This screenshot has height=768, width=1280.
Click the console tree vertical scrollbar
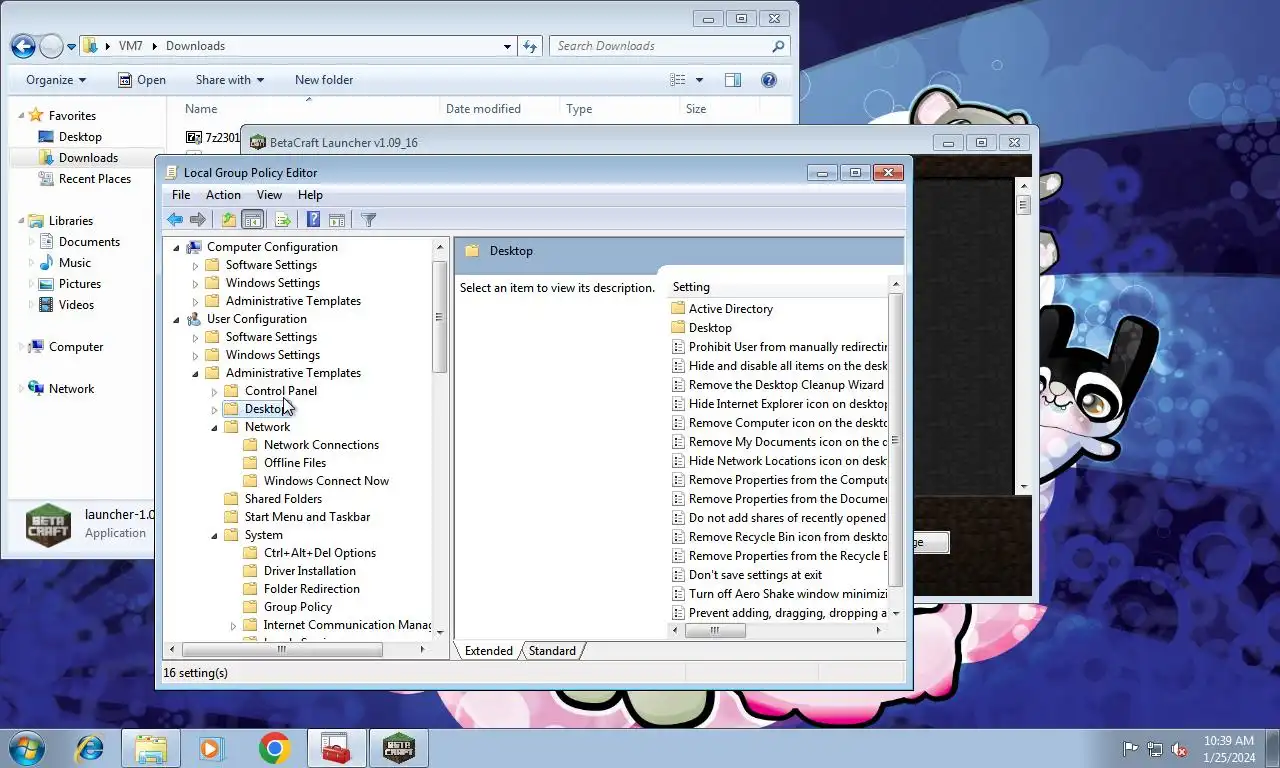pos(439,442)
